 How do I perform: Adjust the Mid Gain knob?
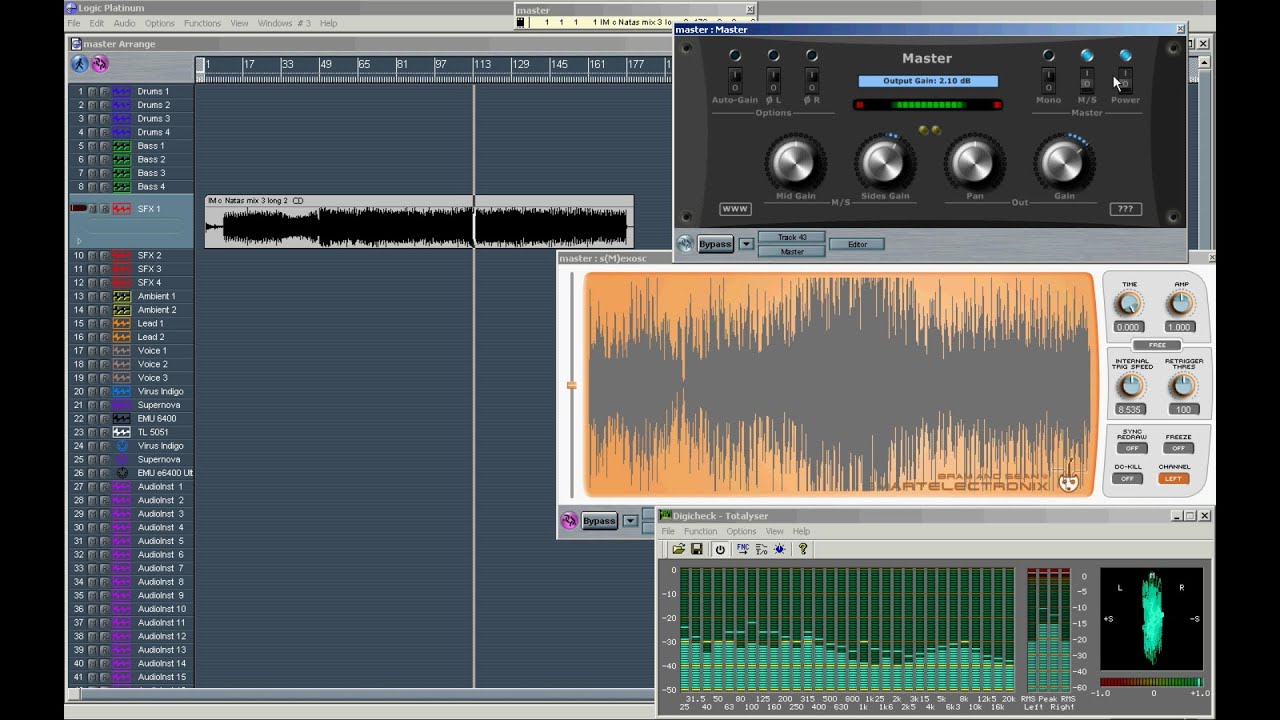(x=795, y=161)
